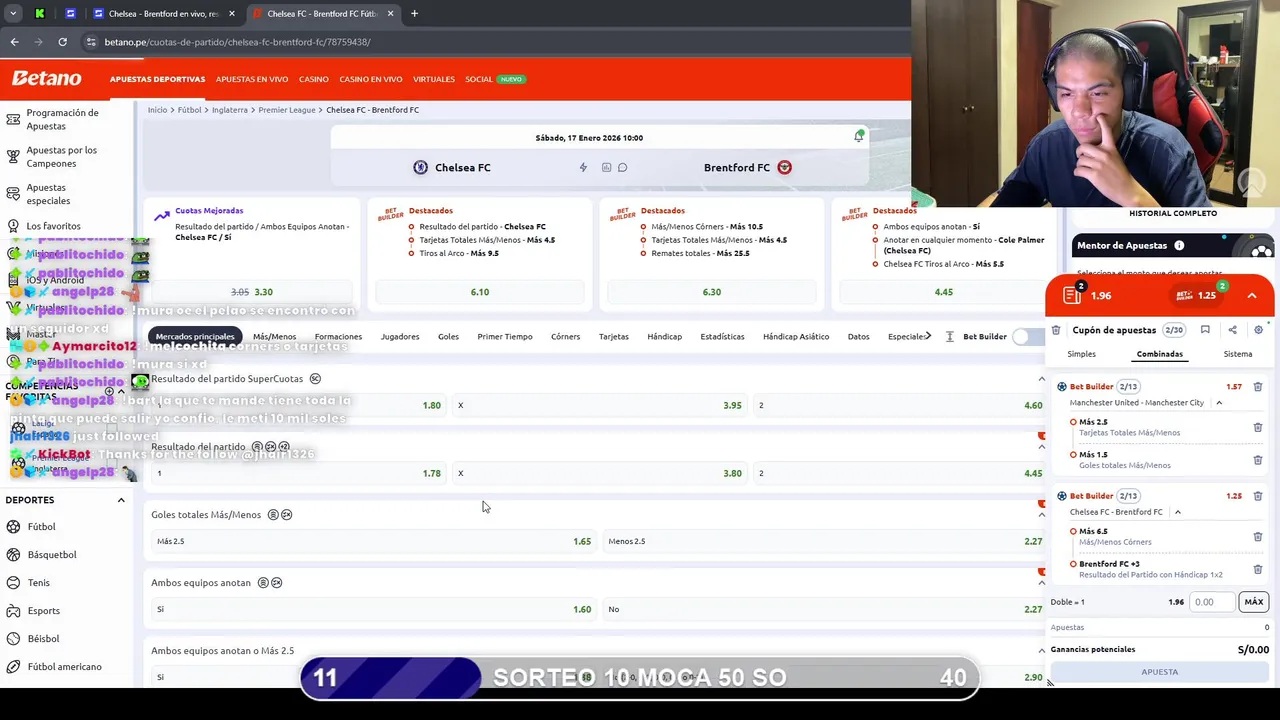Switch bet slip to Simples tab
This screenshot has height=720, width=1280.
coord(1081,354)
